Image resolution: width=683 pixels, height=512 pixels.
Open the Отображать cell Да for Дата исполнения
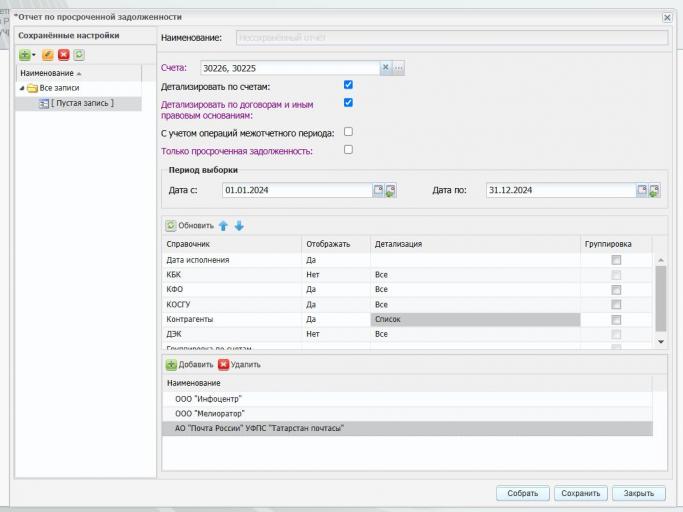pyautogui.click(x=336, y=260)
